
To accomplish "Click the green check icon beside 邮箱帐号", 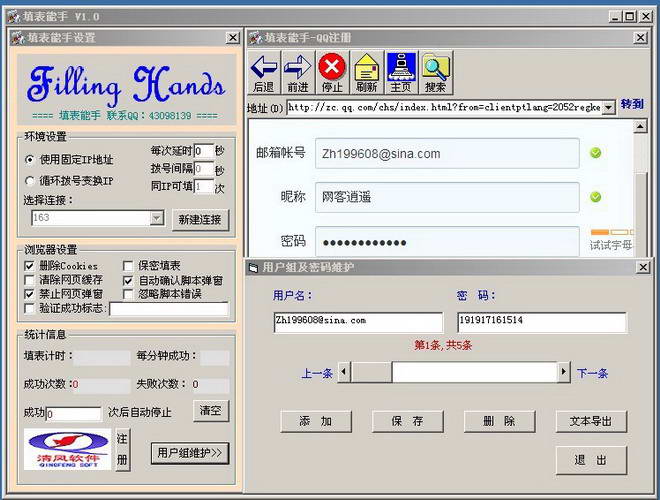I will [x=595, y=153].
